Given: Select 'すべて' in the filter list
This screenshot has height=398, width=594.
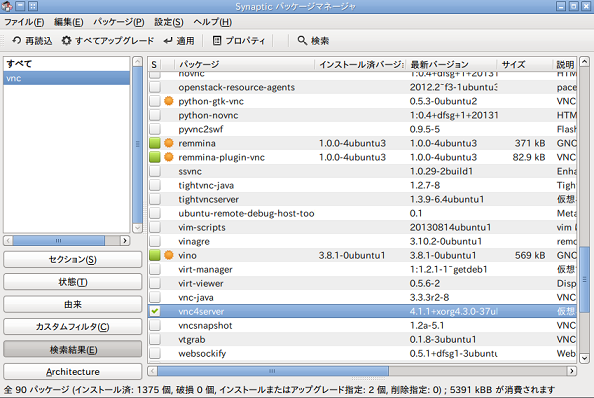Looking at the screenshot, I should (67, 64).
